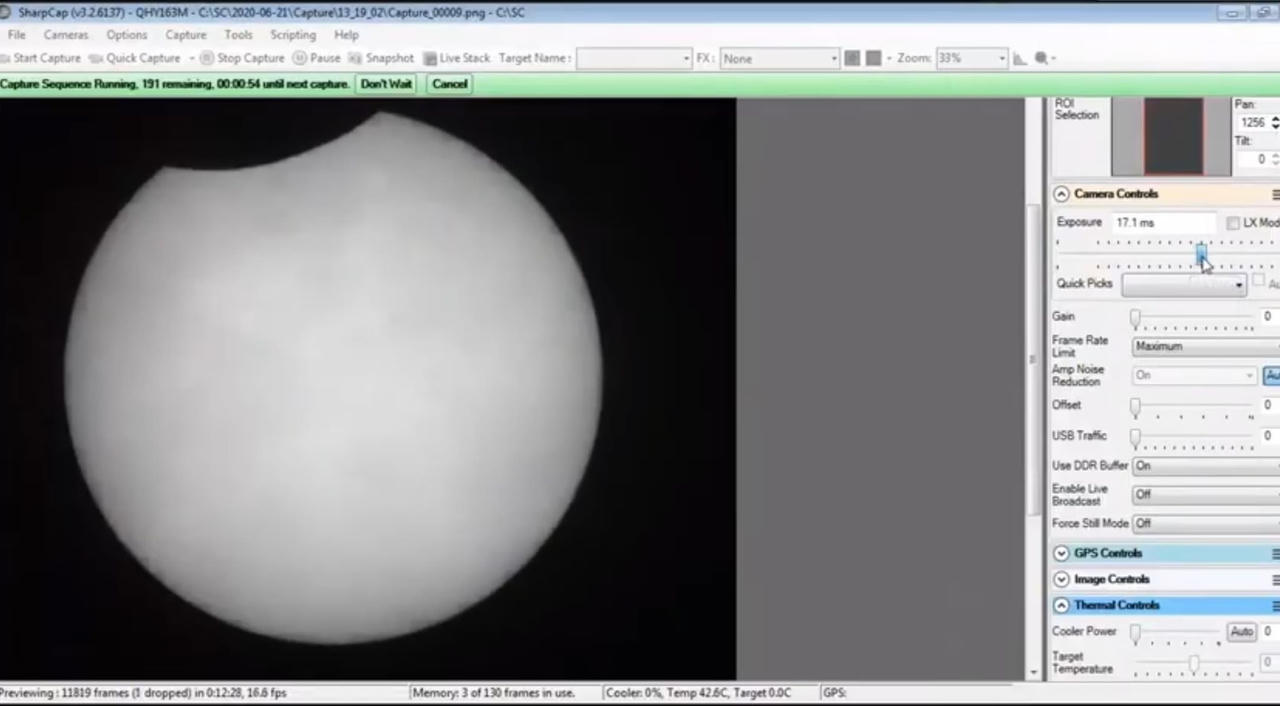Open Live Stack from the toolbar

tap(430, 58)
